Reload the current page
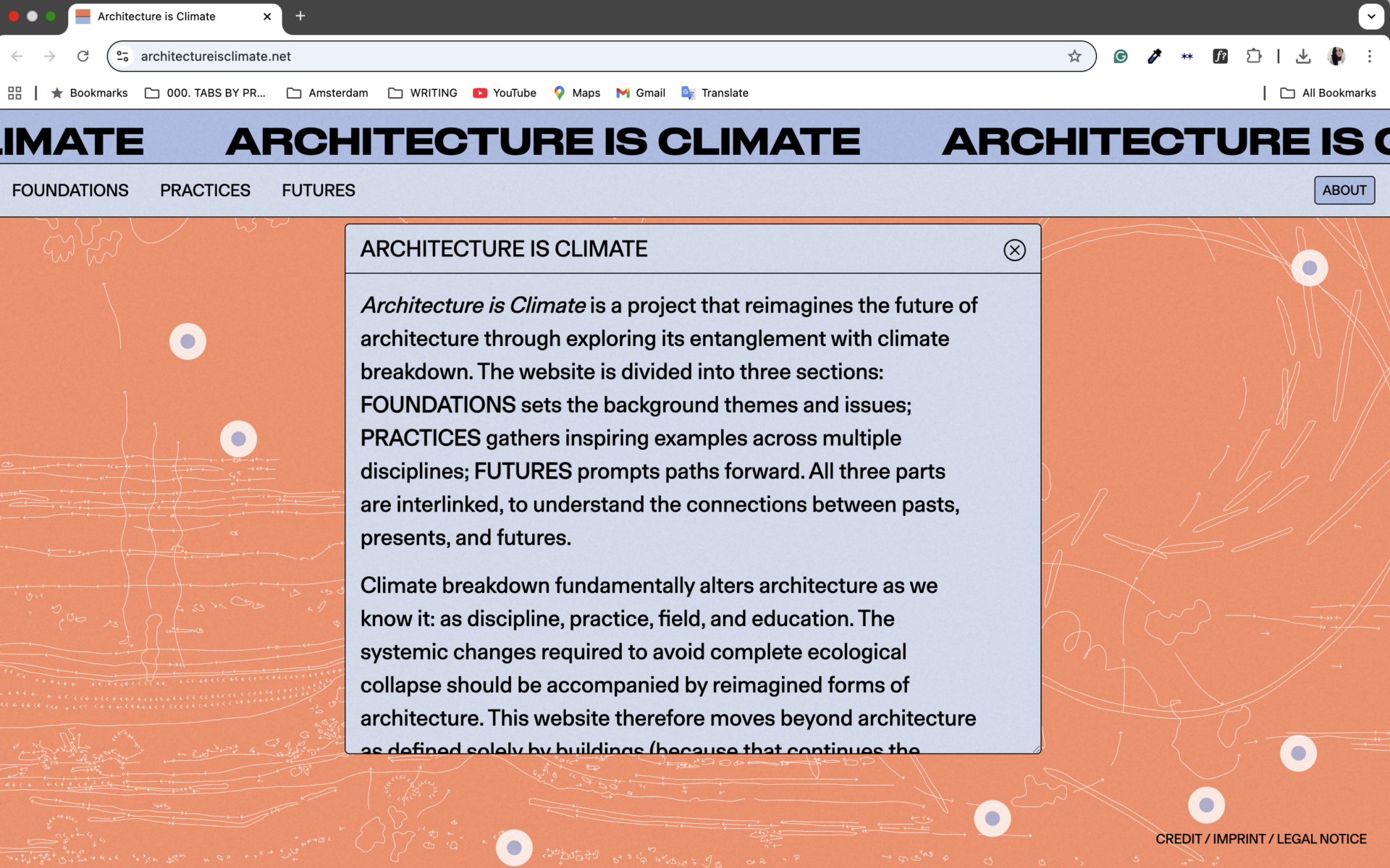This screenshot has height=868, width=1390. point(83,56)
